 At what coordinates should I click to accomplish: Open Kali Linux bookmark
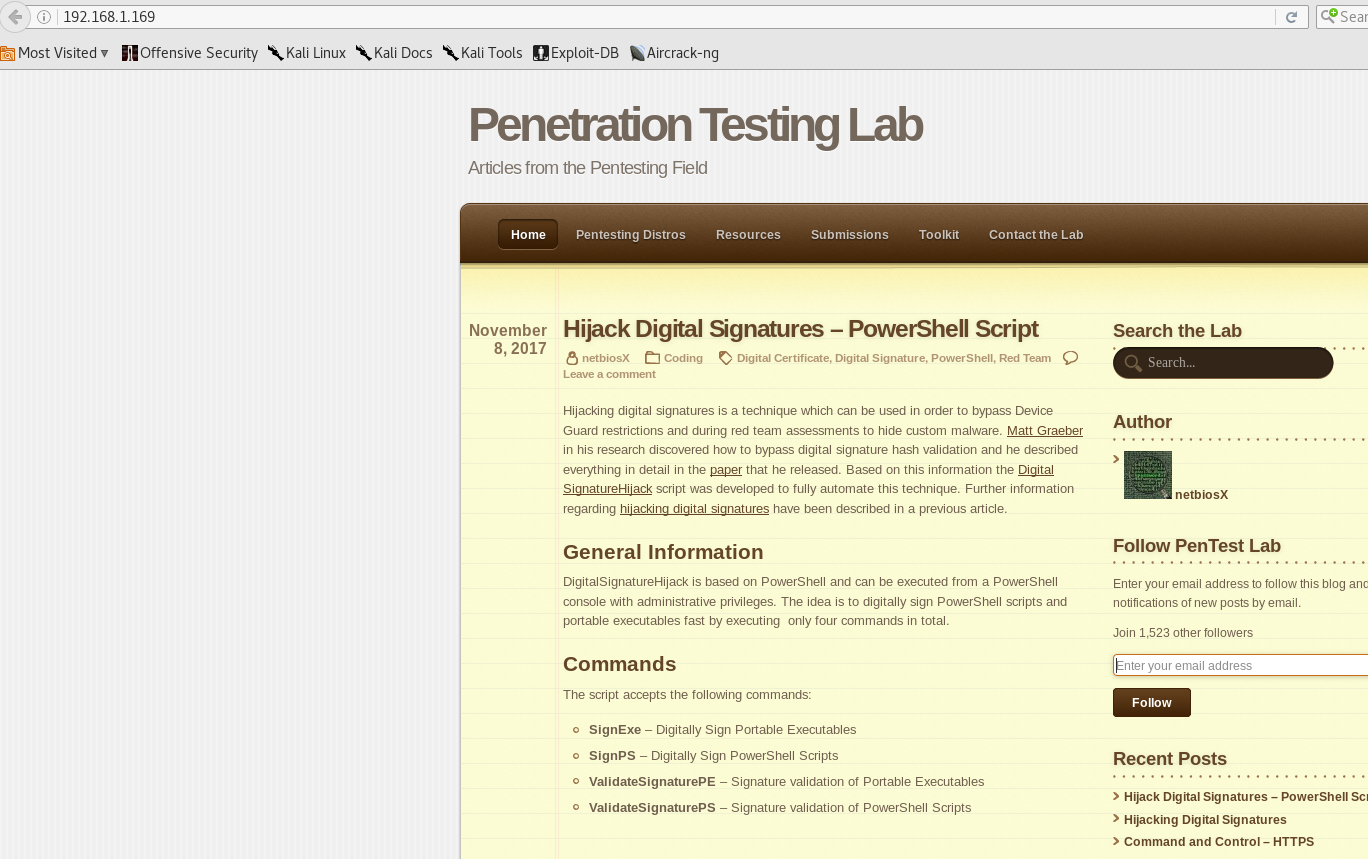click(x=307, y=53)
